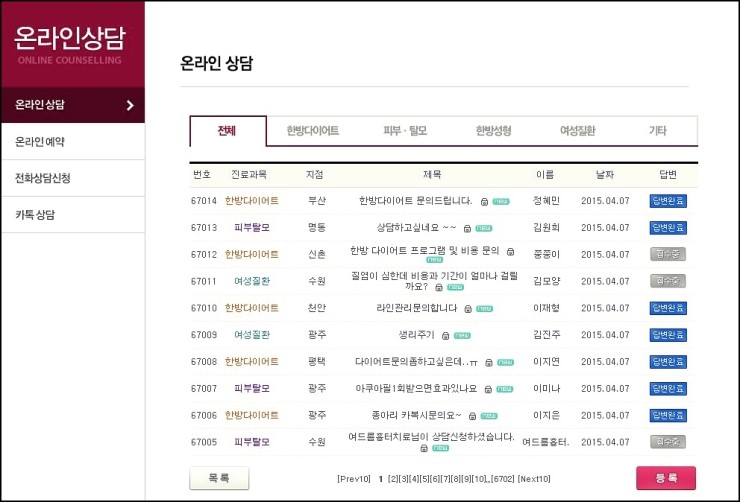Click lock icon beside '한방다이어트 문의드립니다.' title

(484, 202)
